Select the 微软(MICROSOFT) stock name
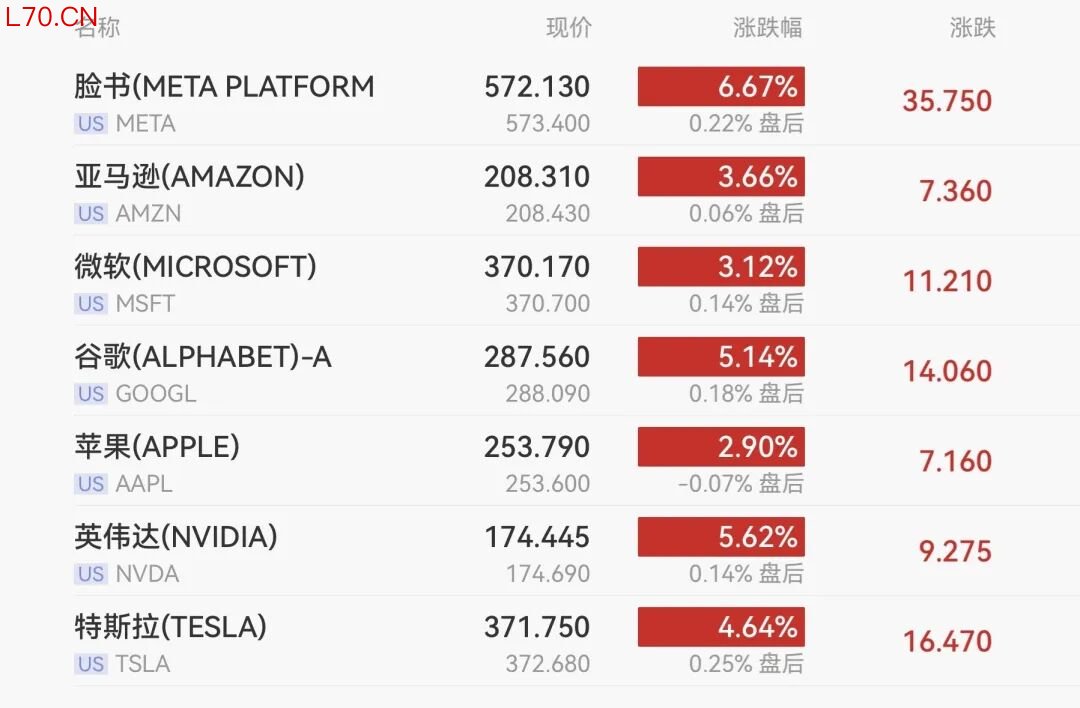Image resolution: width=1080 pixels, height=708 pixels. (x=195, y=267)
